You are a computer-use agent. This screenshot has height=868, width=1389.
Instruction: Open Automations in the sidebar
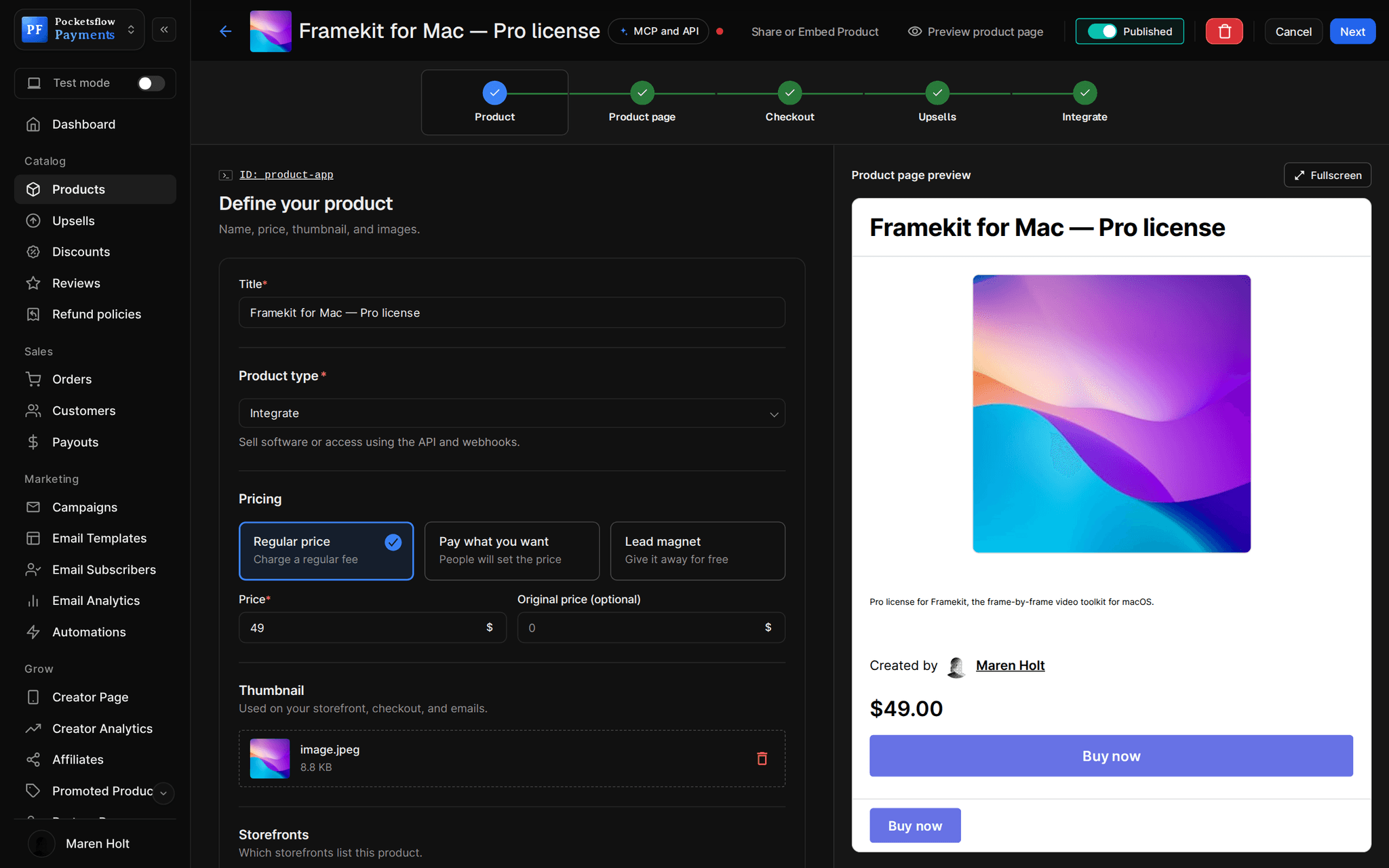coord(95,631)
